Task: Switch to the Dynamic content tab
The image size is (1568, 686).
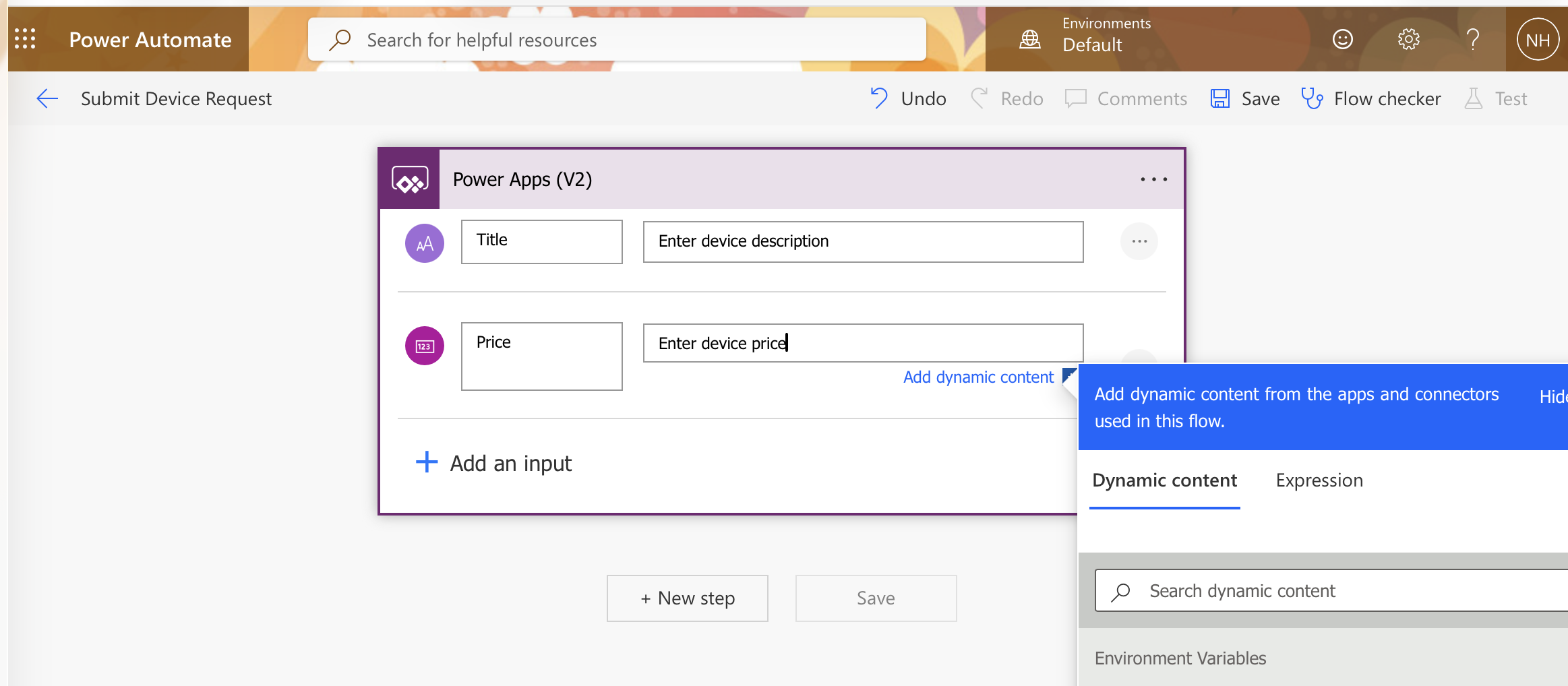Action: pyautogui.click(x=1164, y=480)
